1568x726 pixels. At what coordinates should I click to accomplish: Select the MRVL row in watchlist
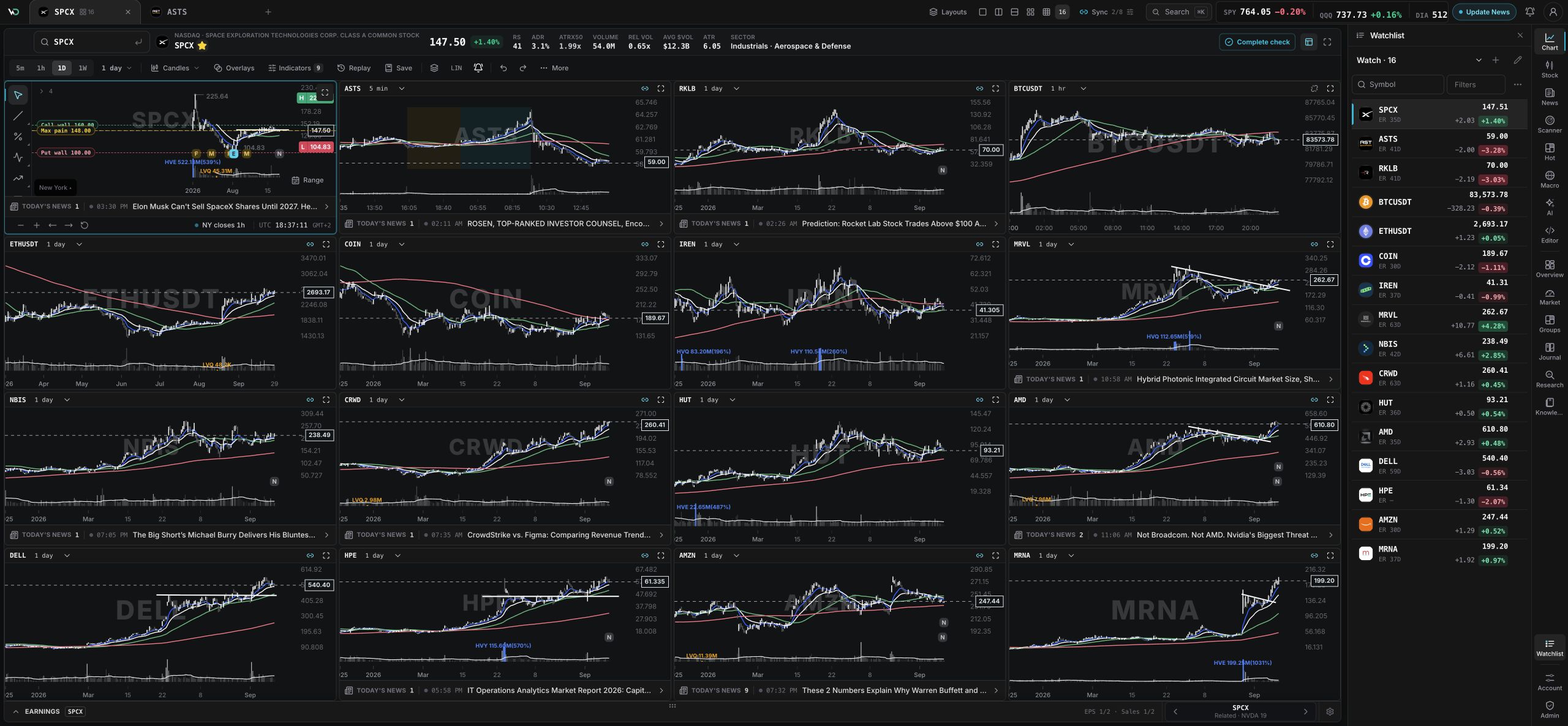click(x=1438, y=319)
